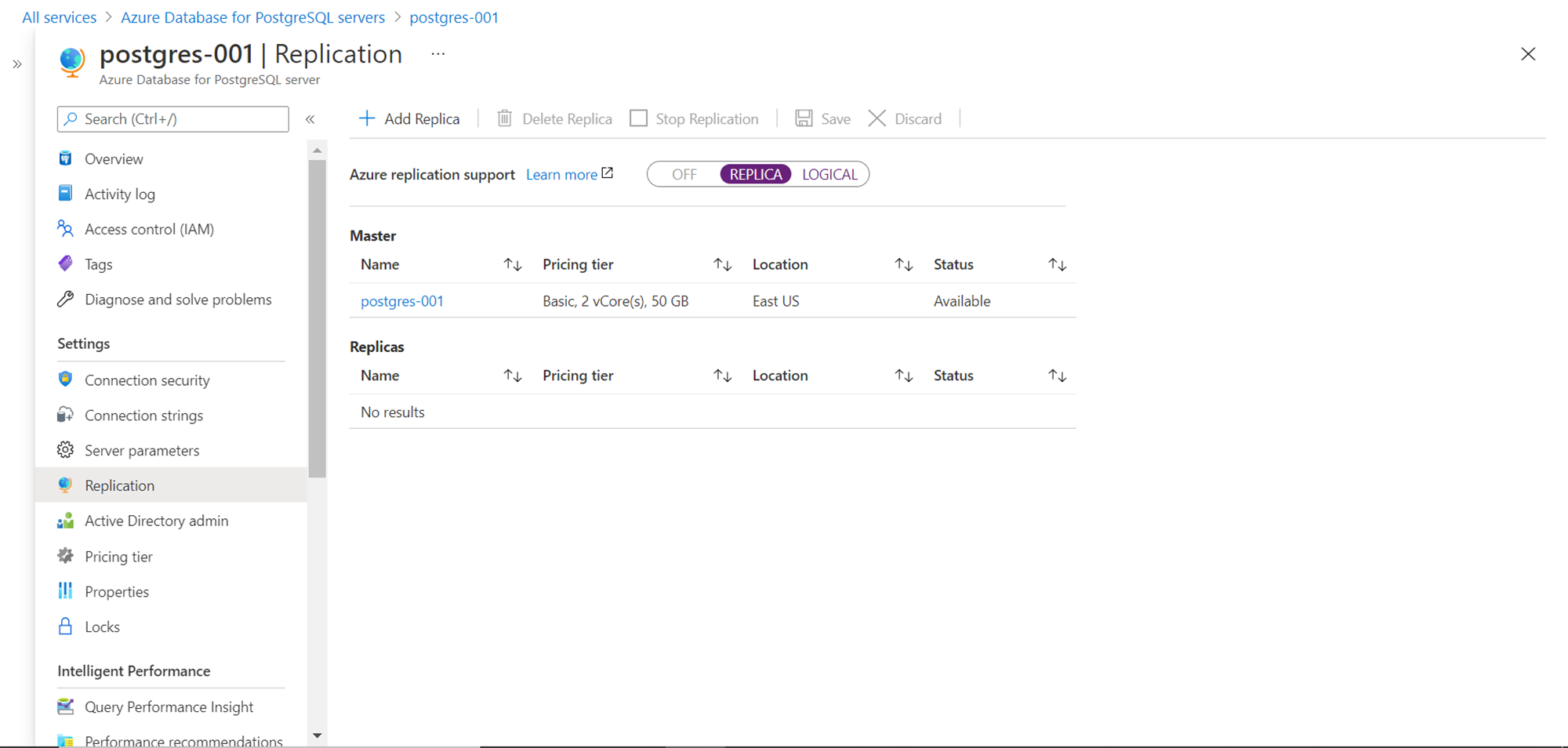Click the sidebar scrollbar down arrow
This screenshot has width=1568, height=748.
[x=318, y=735]
